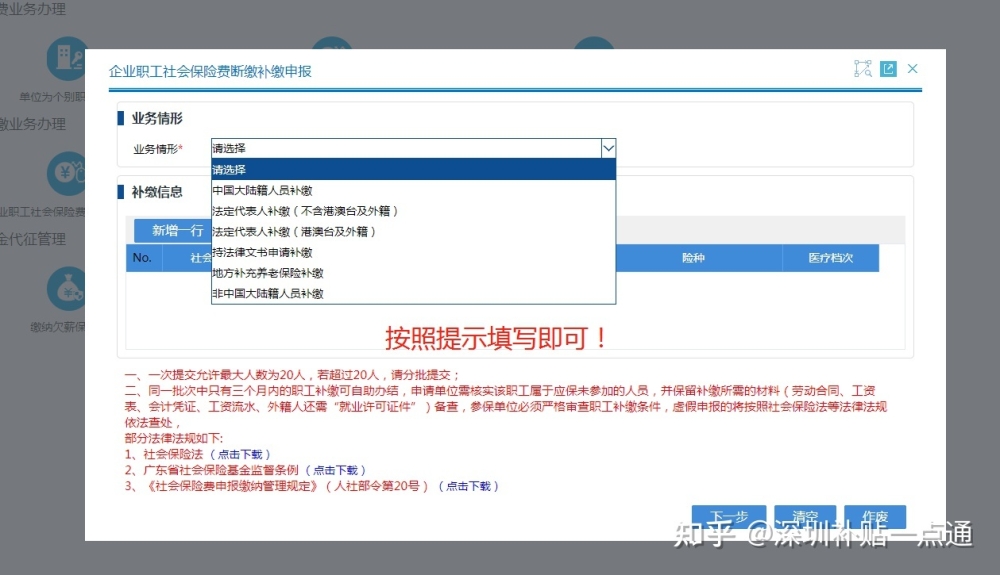Click the 业务情形 section heading
This screenshot has width=1000, height=575.
pos(157,119)
